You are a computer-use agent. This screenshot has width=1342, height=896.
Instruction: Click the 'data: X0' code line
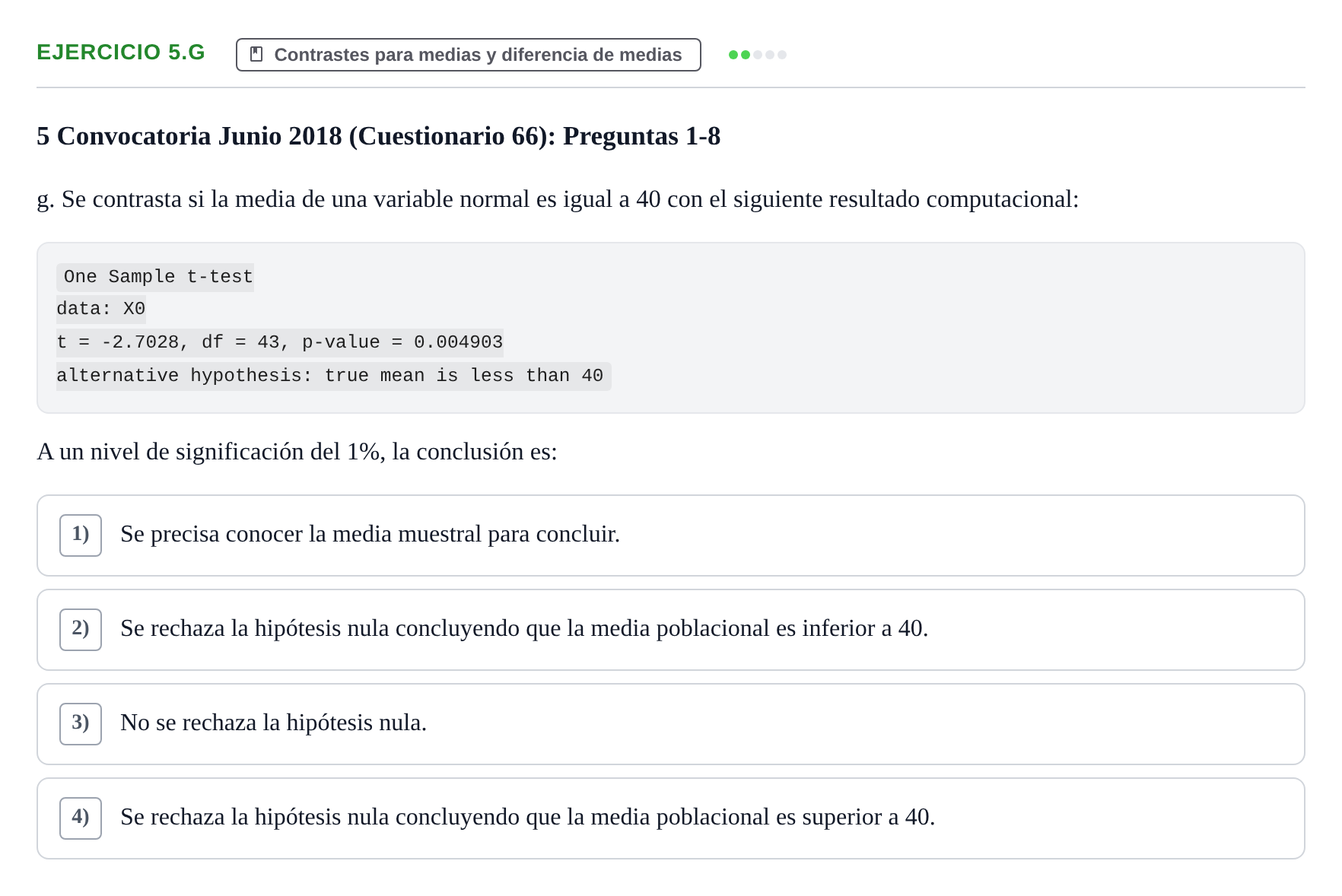click(x=101, y=309)
